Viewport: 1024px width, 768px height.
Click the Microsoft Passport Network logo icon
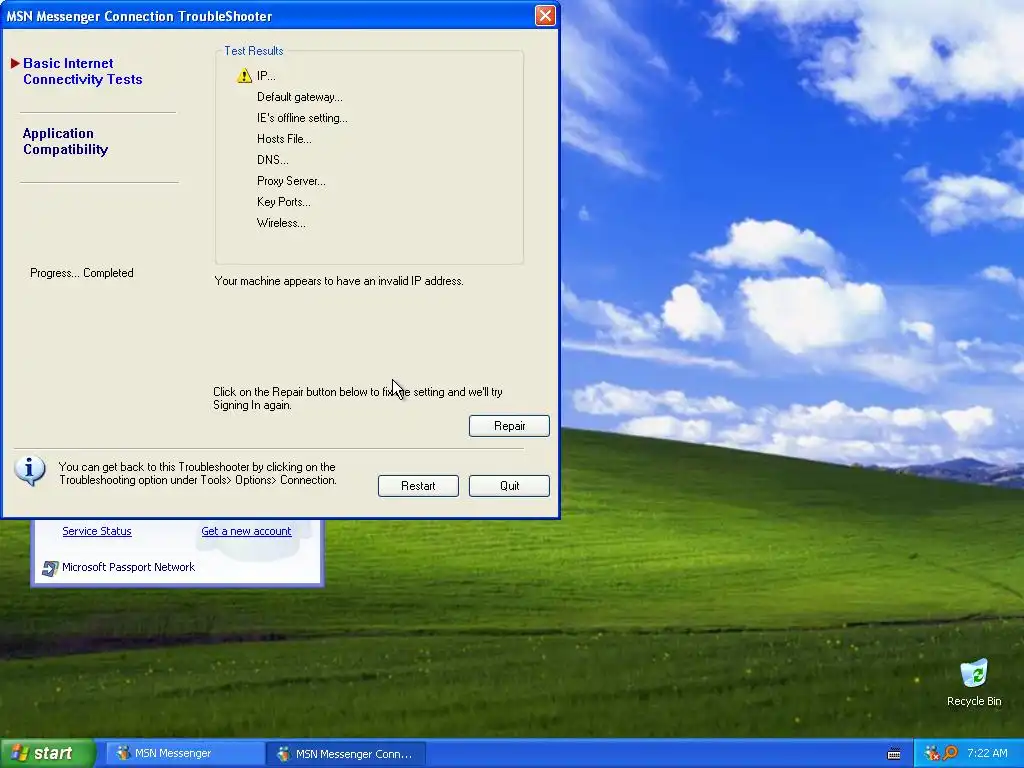(50, 568)
